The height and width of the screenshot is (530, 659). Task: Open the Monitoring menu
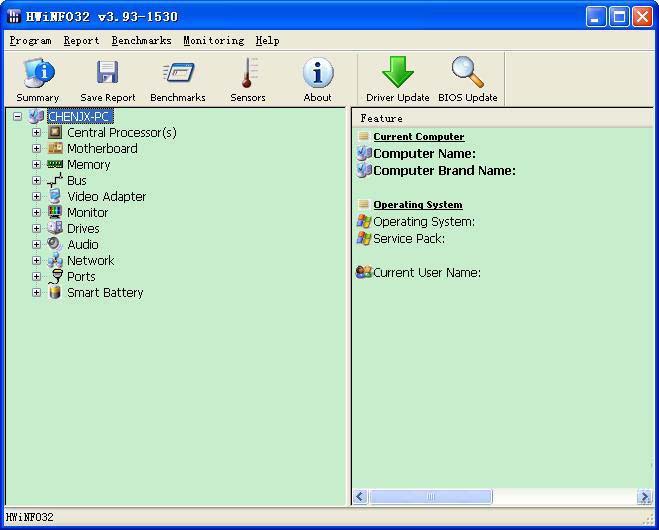213,41
